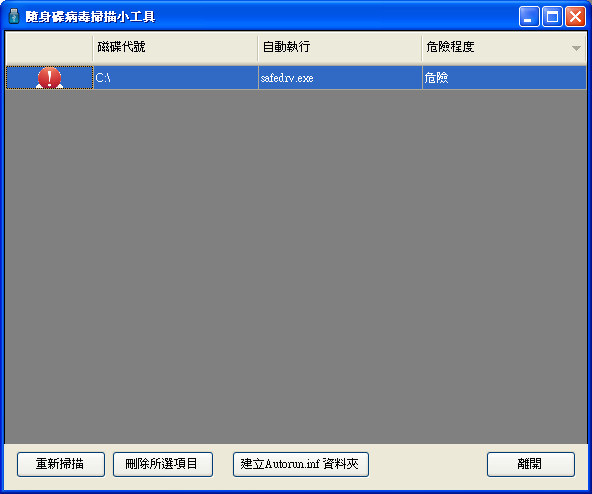
Task: Select the C:\ drive cell
Action: 176,78
